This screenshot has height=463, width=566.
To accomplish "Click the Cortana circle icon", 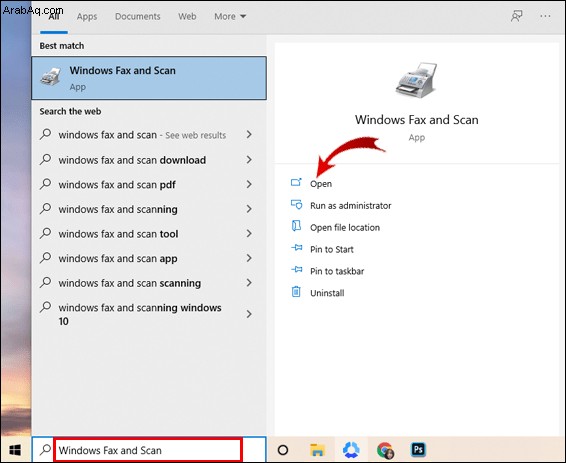I will (283, 450).
